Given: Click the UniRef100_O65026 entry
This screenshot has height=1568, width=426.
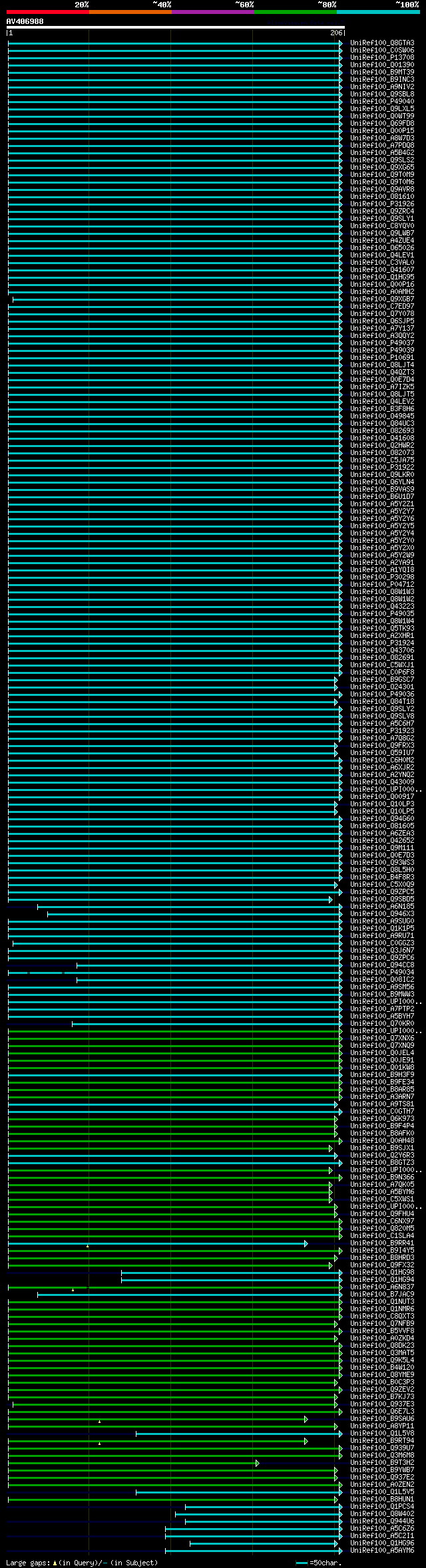Looking at the screenshot, I should [382, 248].
